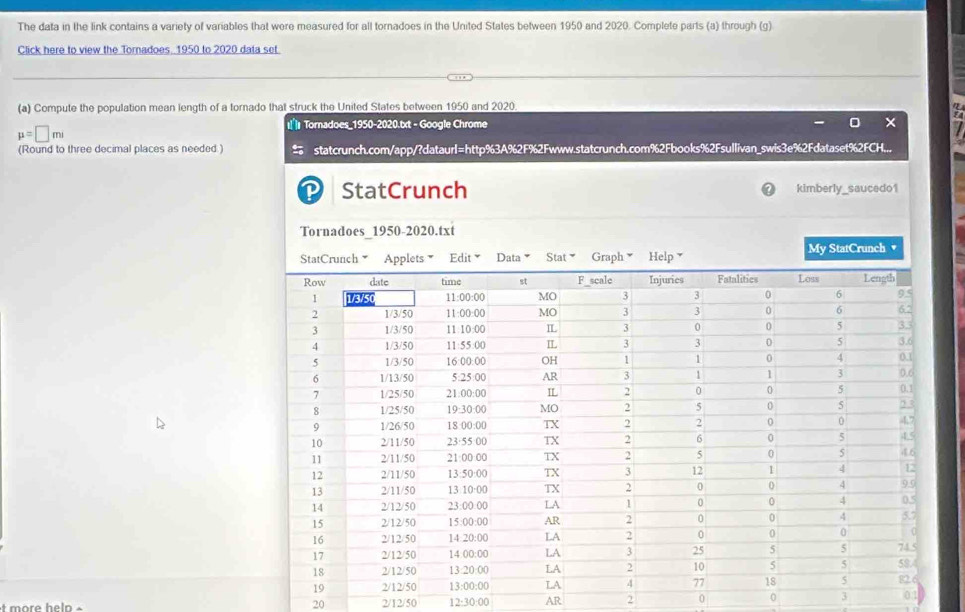Select the time column header
This screenshot has width=965, height=612.
point(451,281)
